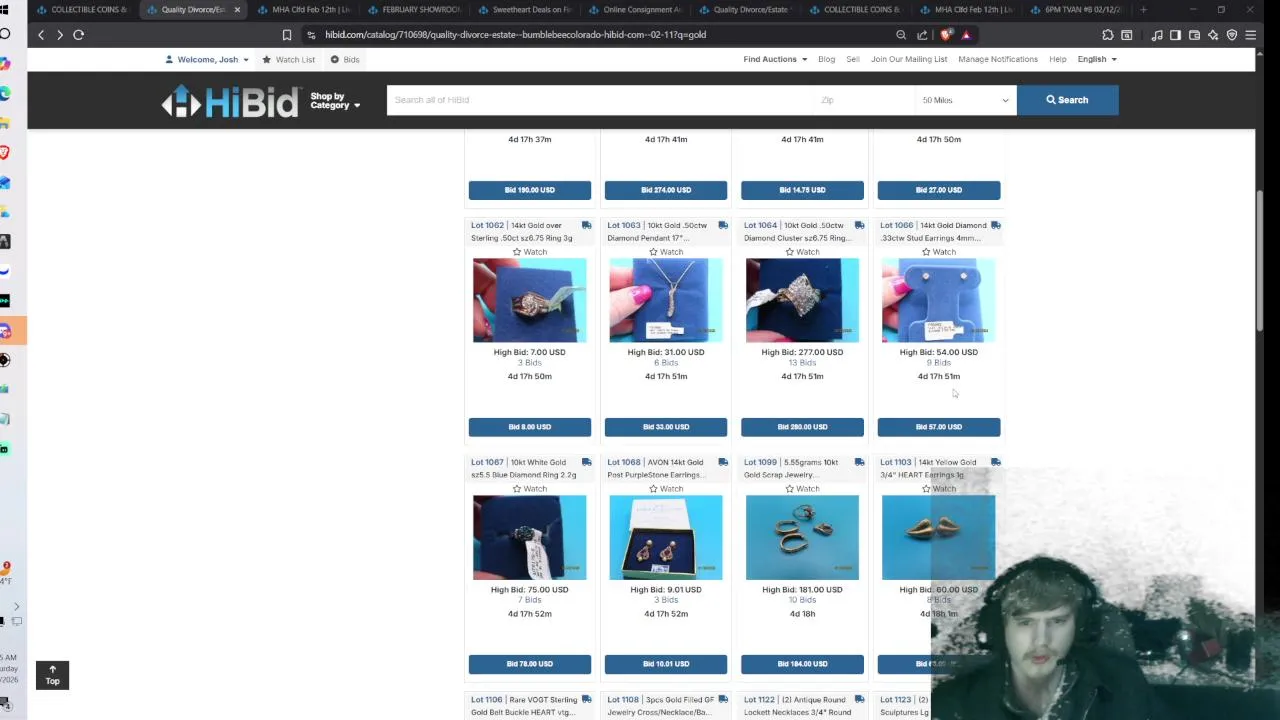Click shipping truck icon on Lot 1066

[x=995, y=225]
